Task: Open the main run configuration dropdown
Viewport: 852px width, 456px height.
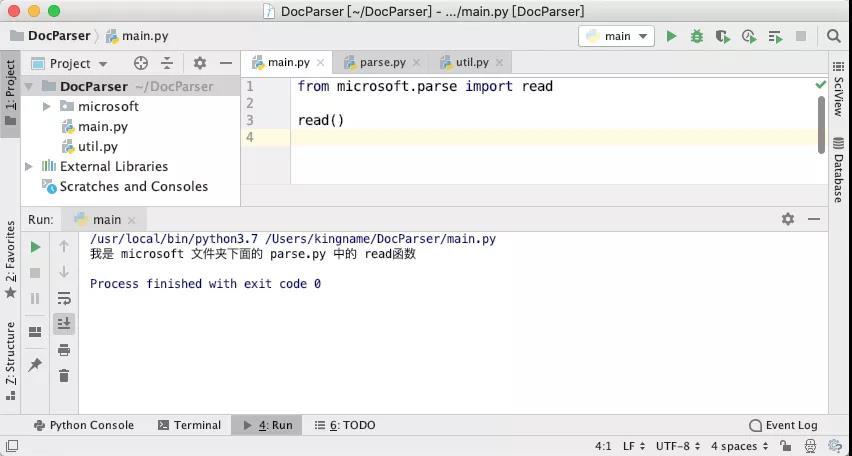Action: [x=616, y=36]
